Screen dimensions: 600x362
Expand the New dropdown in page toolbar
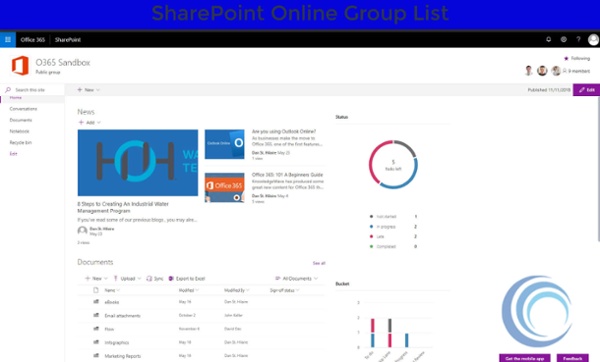pos(88,90)
